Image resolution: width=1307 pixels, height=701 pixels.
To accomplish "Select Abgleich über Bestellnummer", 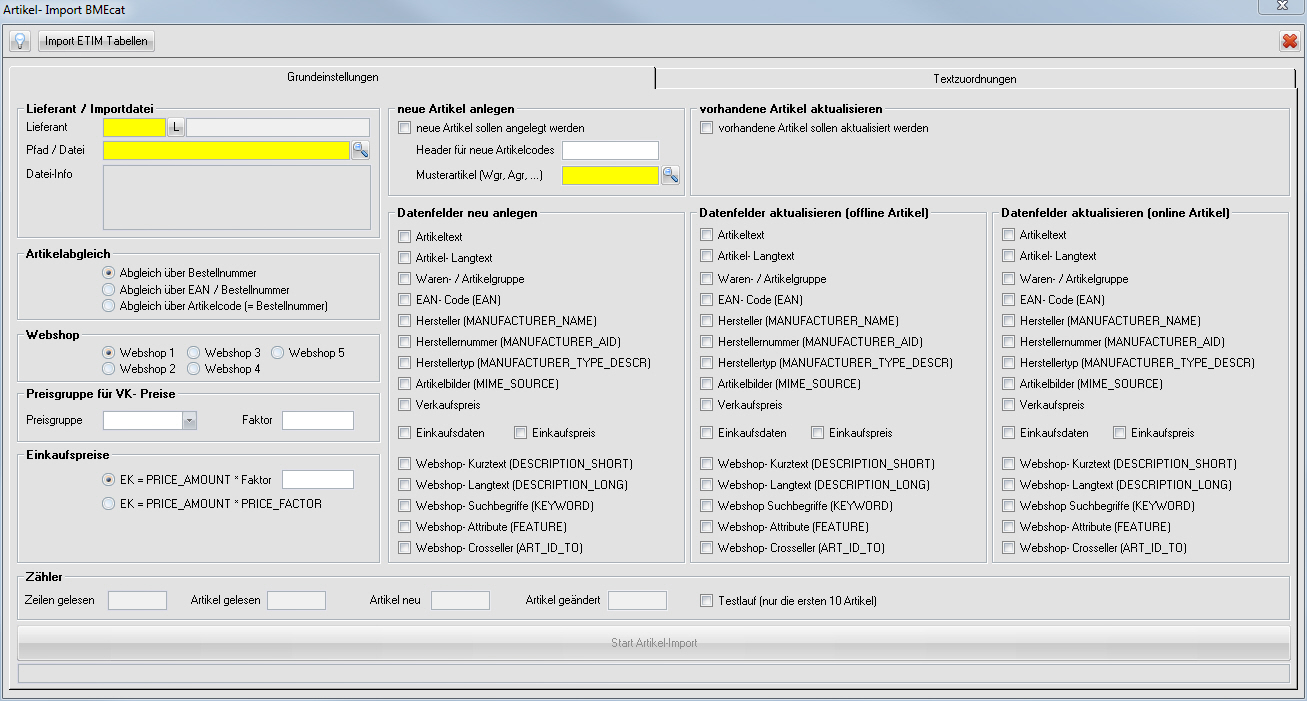I will (109, 272).
